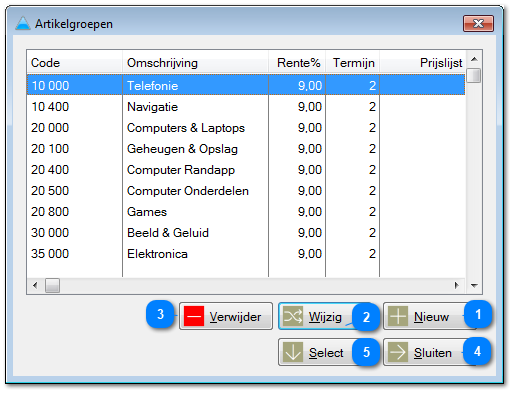
Task: Select the Elektronica row
Action: point(246,254)
